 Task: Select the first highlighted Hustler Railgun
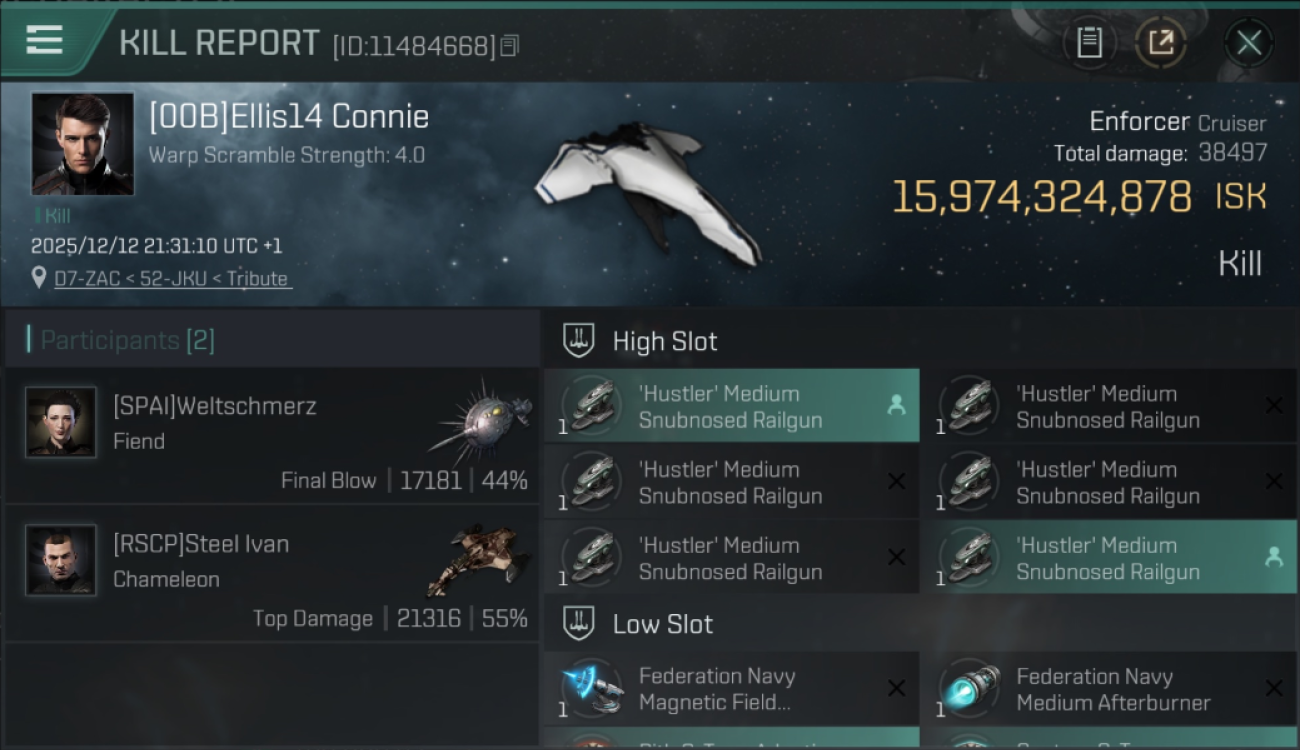coord(731,406)
